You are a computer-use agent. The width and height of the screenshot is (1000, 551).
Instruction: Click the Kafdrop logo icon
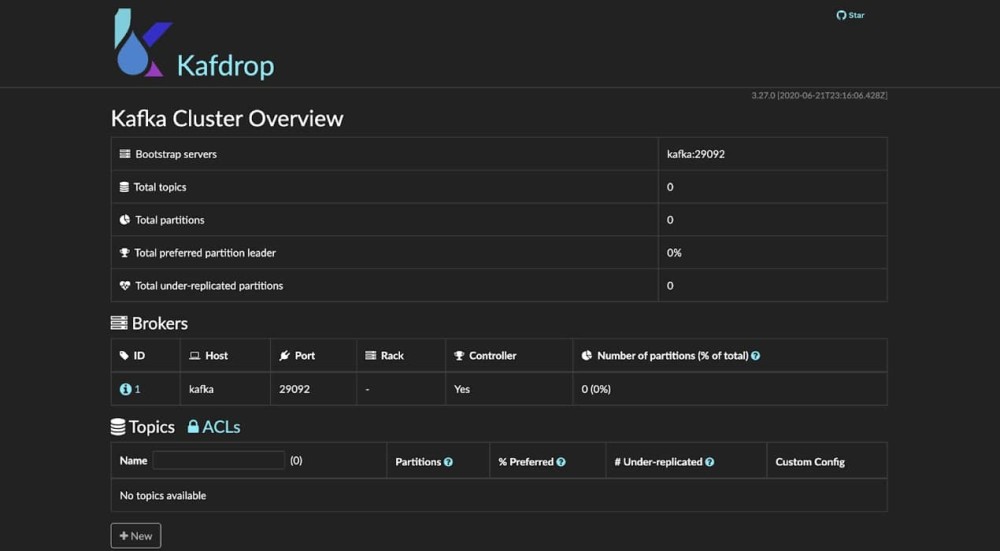coord(143,43)
